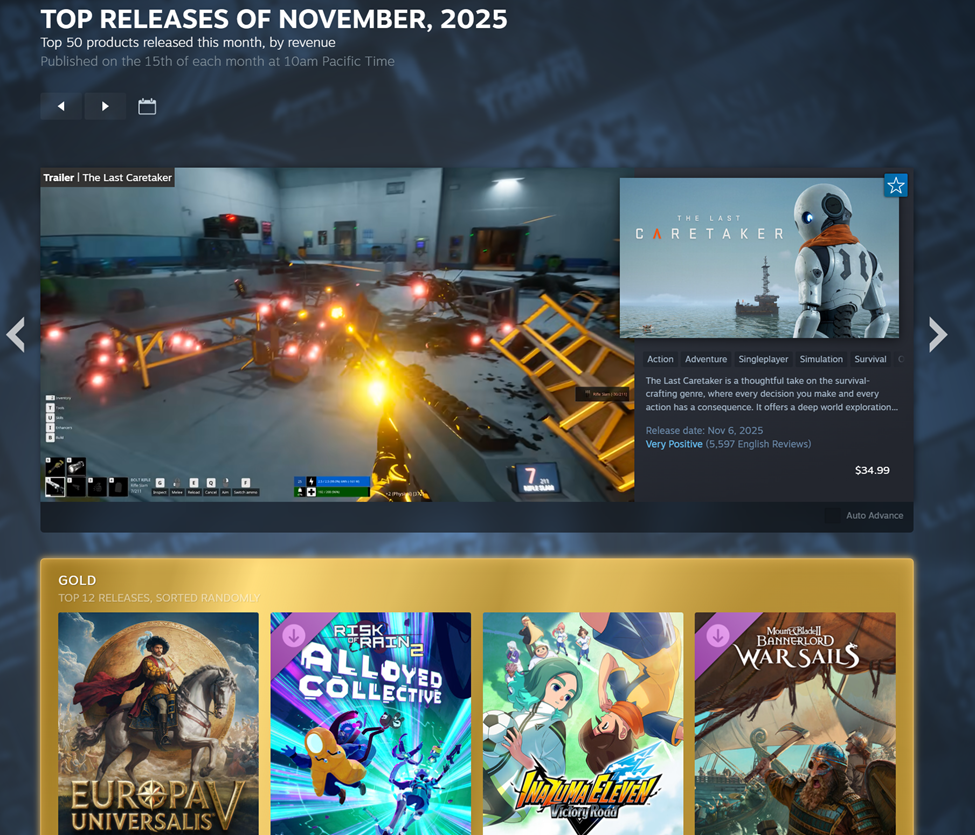Open the calendar month picker
The image size is (975, 835).
(x=147, y=106)
